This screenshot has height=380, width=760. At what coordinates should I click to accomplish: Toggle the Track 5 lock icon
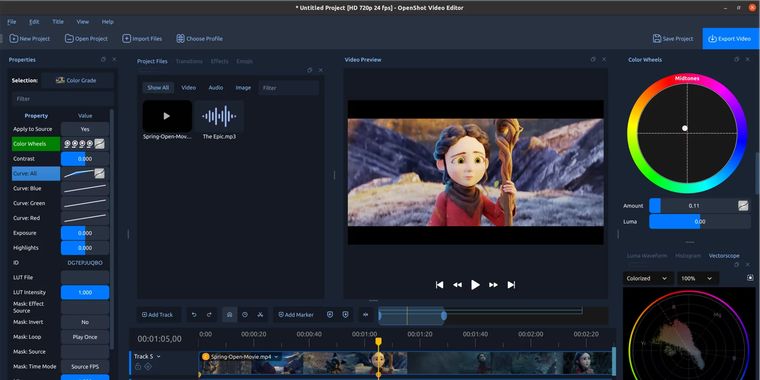pos(138,366)
